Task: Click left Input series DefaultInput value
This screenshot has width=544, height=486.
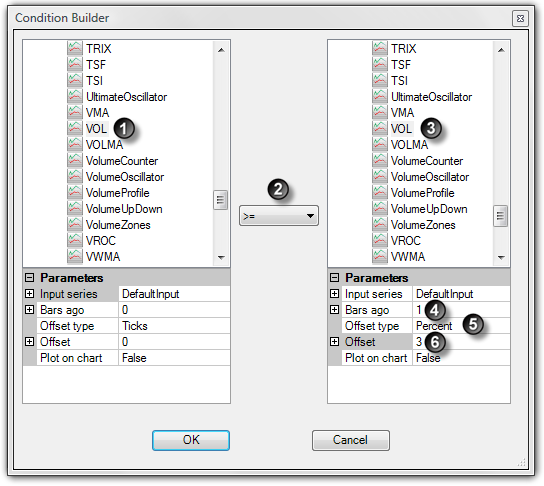Action: point(174,293)
